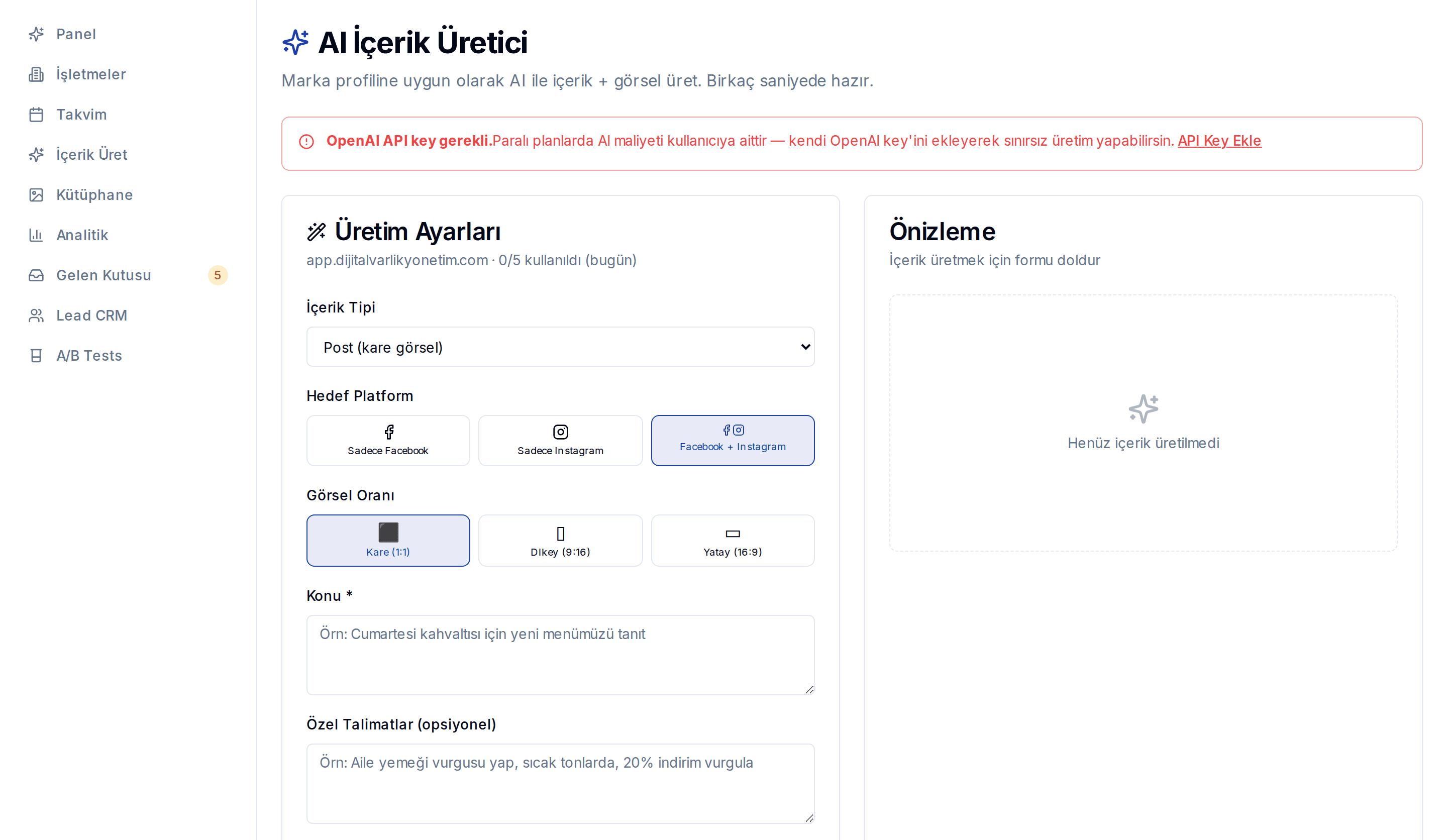
Task: Click the Özel Talimatlar text area
Action: 560,784
